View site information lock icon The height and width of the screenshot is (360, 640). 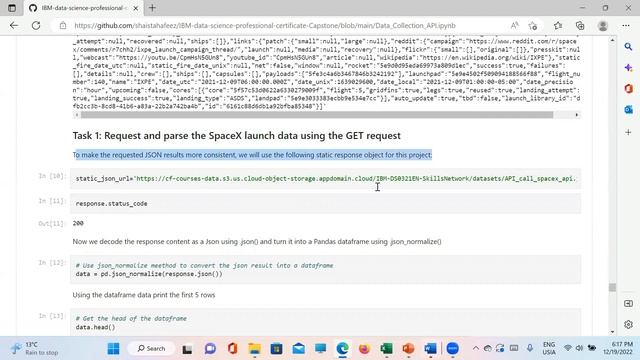tap(63, 25)
